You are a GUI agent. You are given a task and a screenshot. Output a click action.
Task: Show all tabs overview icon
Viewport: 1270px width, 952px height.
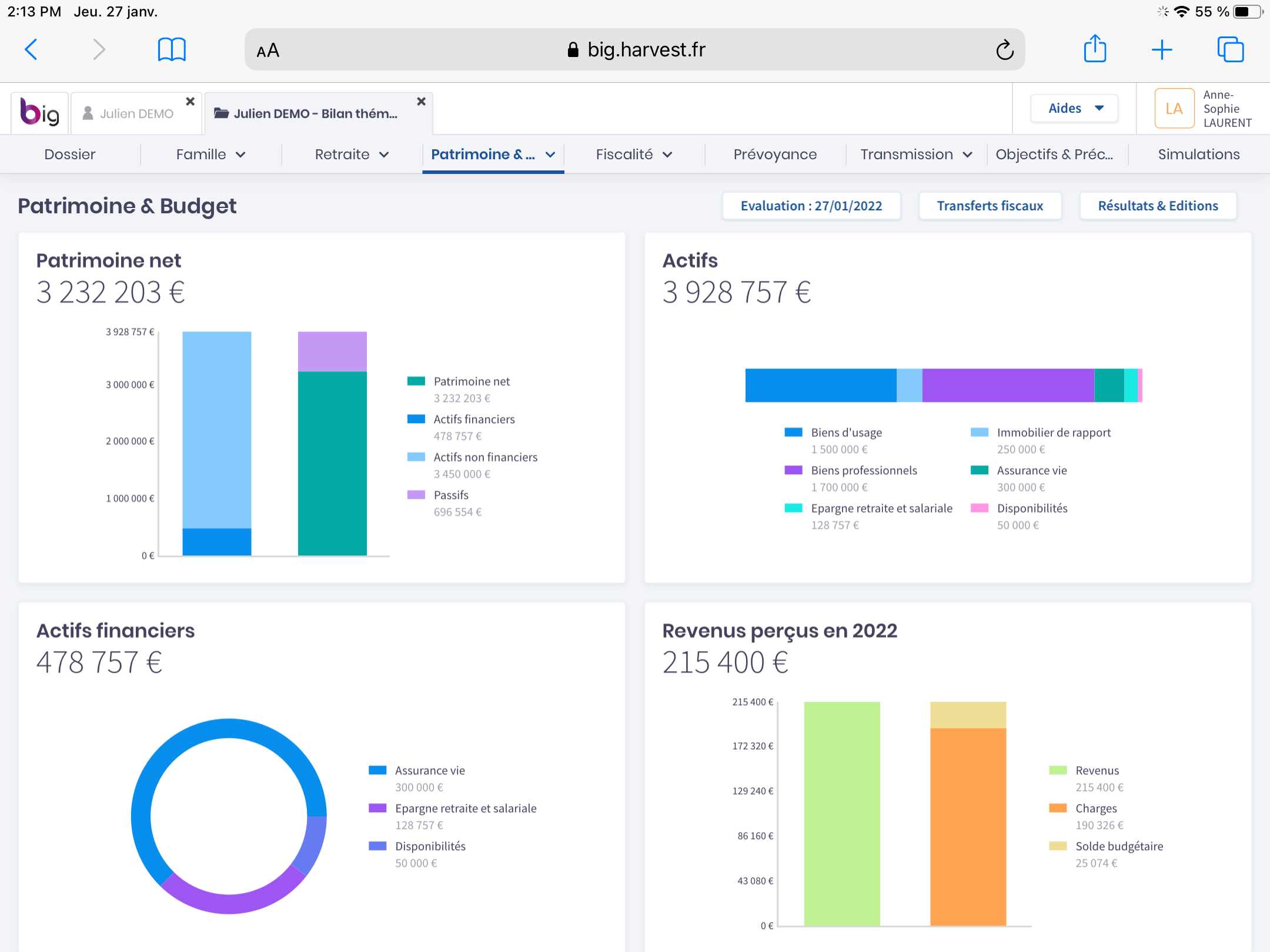[x=1231, y=49]
